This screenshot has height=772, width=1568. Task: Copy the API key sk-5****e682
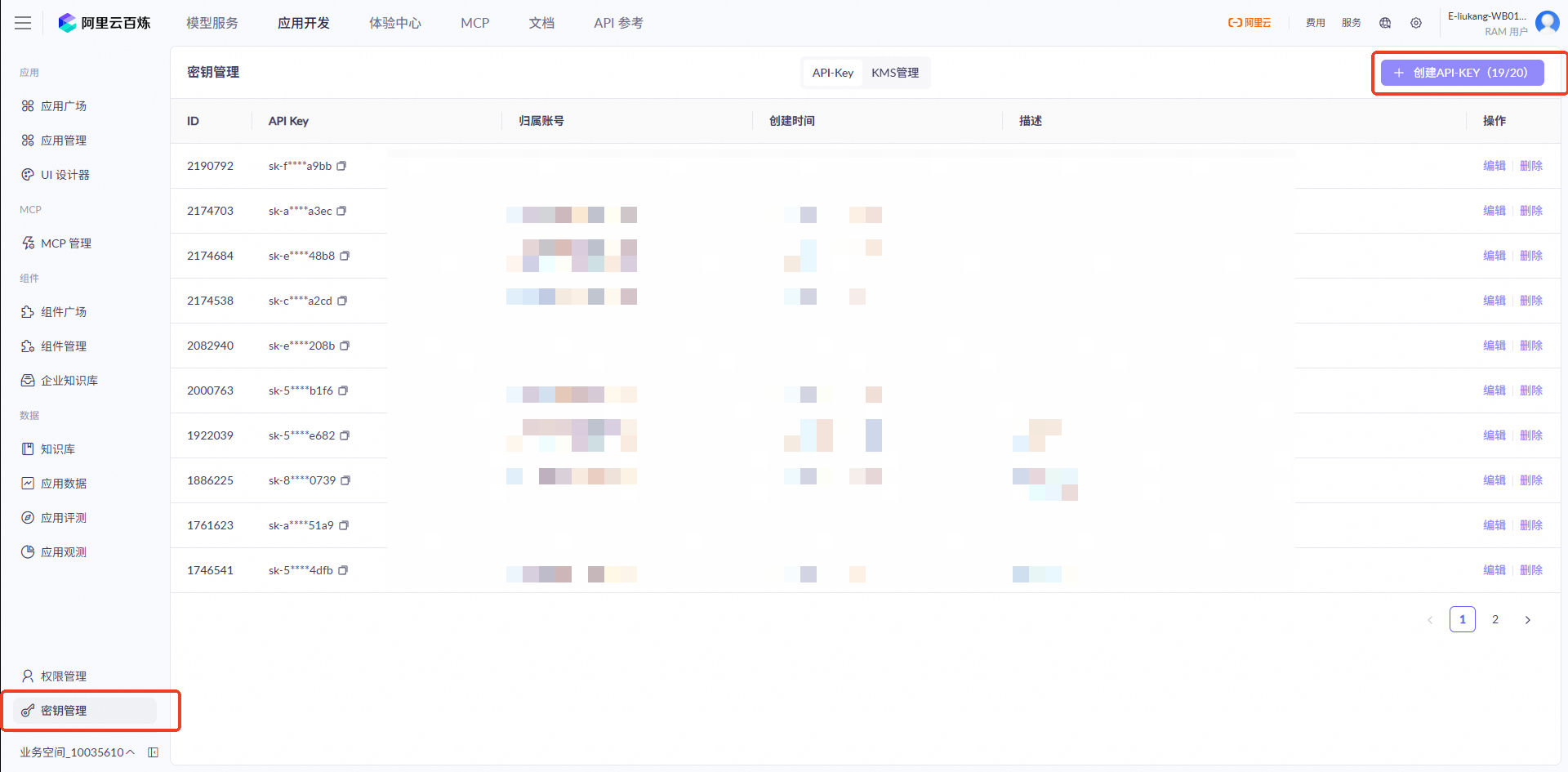click(x=345, y=435)
